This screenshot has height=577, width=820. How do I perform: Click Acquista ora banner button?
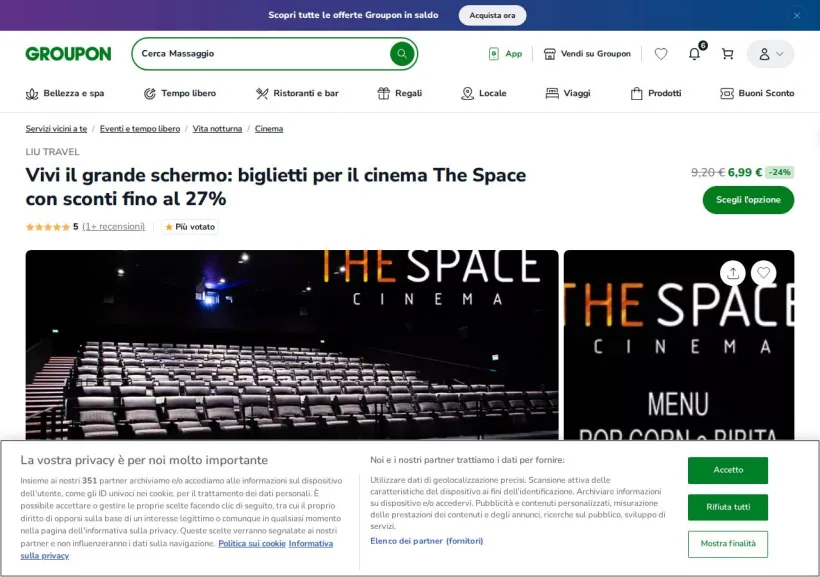pyautogui.click(x=492, y=15)
